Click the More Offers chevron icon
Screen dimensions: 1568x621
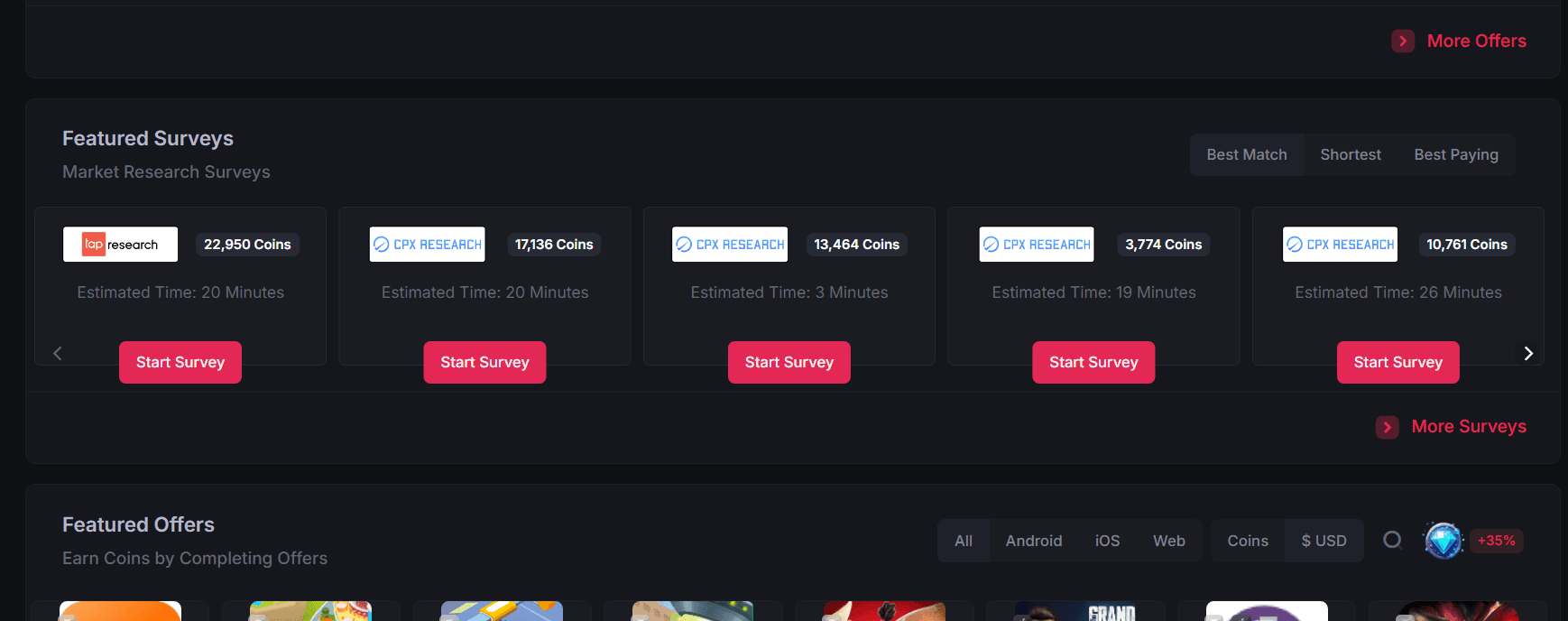pos(1403,42)
